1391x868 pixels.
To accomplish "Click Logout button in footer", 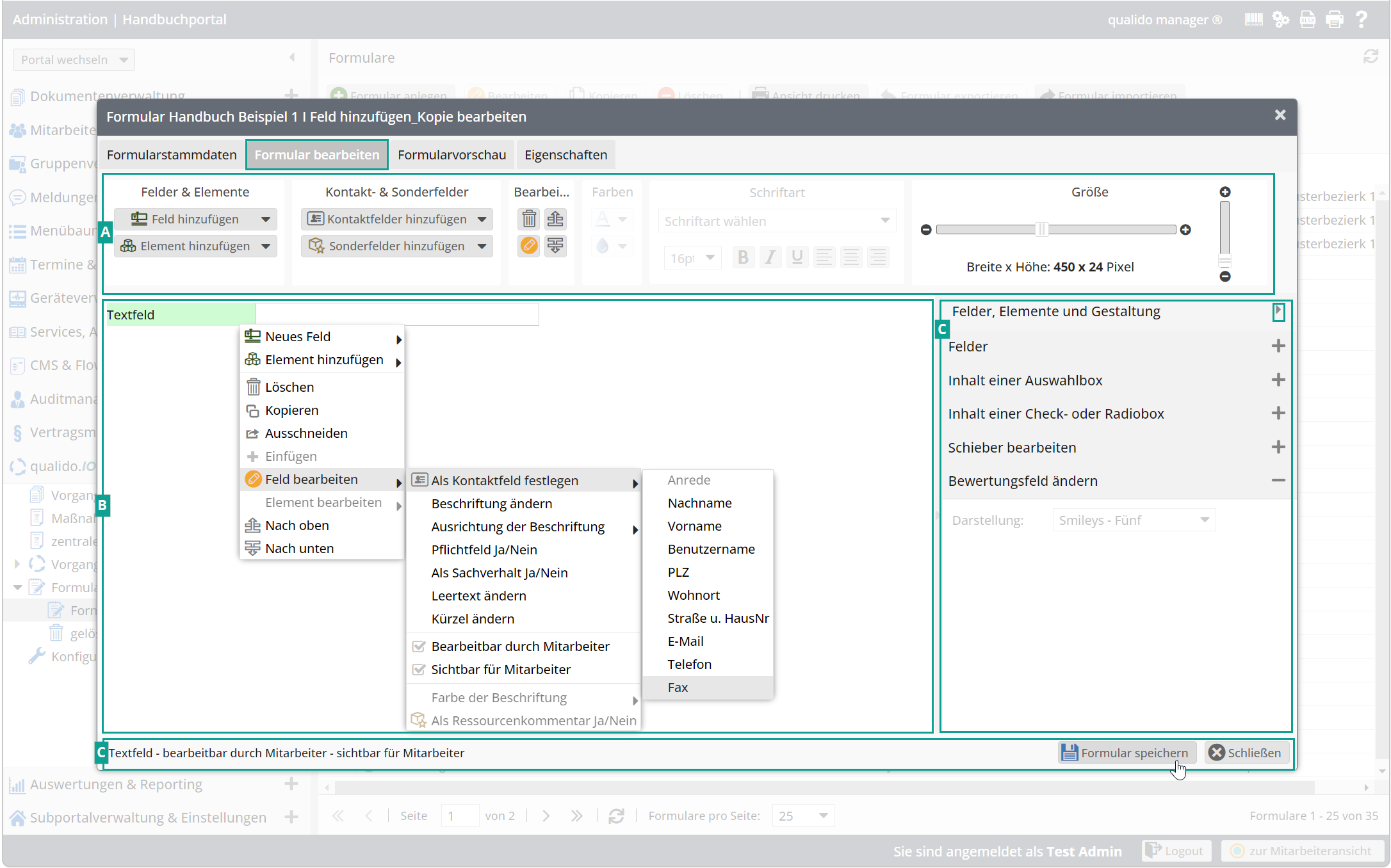I will [1176, 851].
